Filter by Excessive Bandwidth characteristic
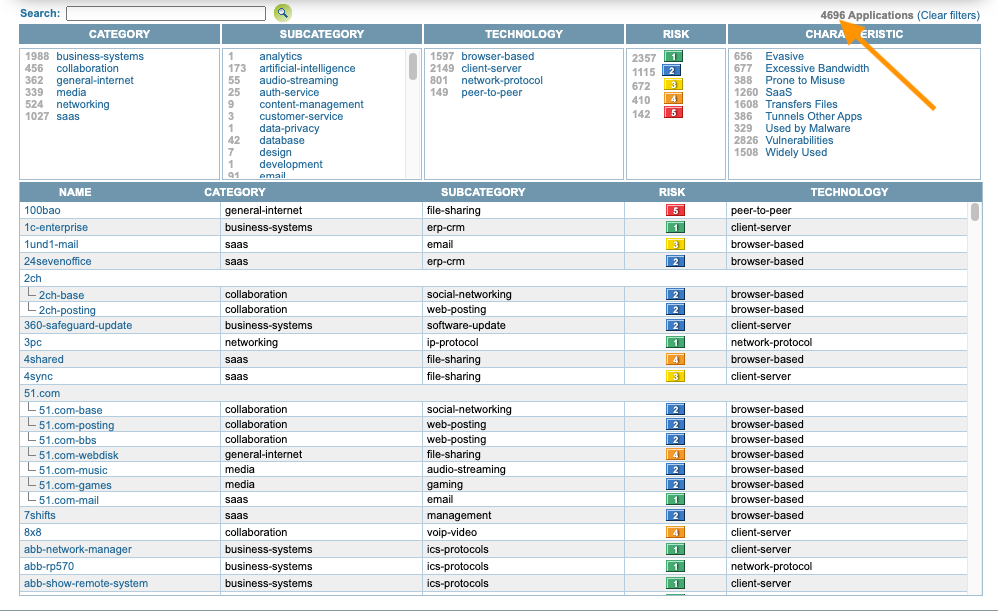998x615 pixels. tap(817, 68)
